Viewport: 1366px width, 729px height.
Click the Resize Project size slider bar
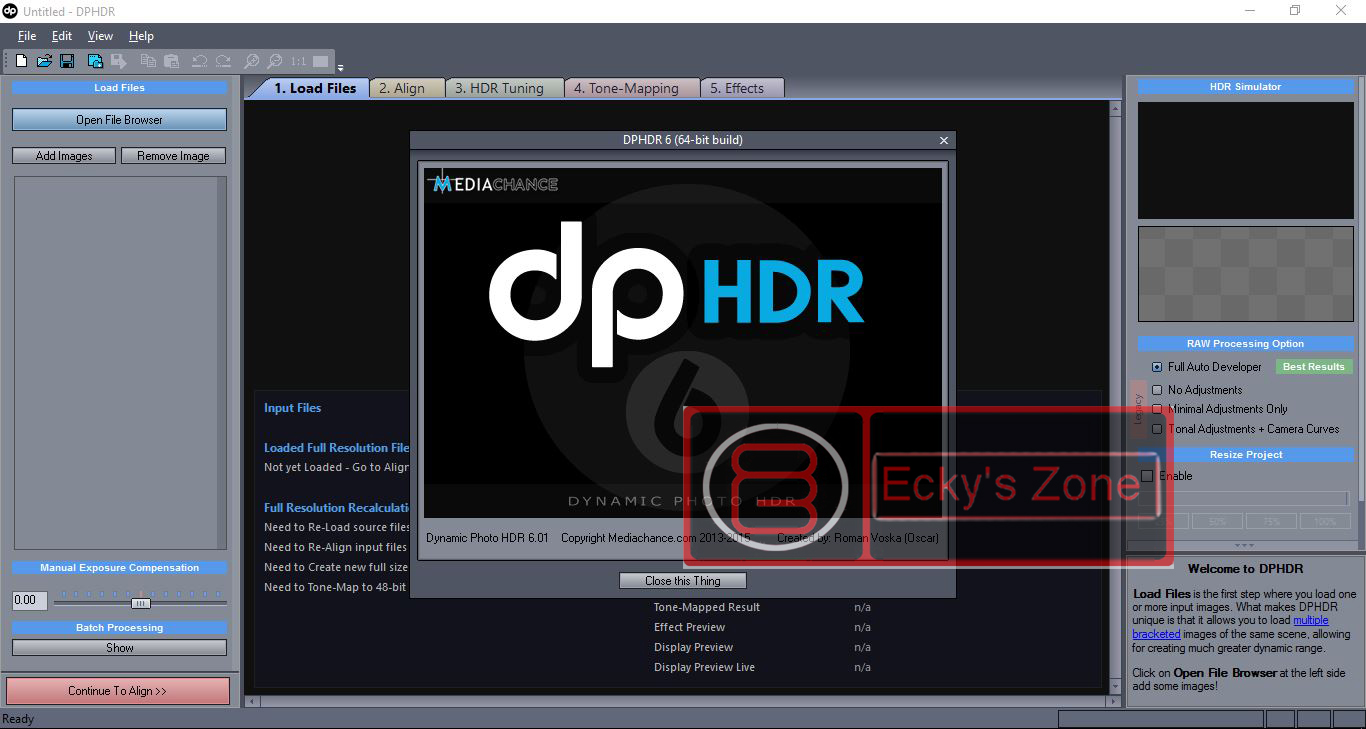pos(1246,499)
